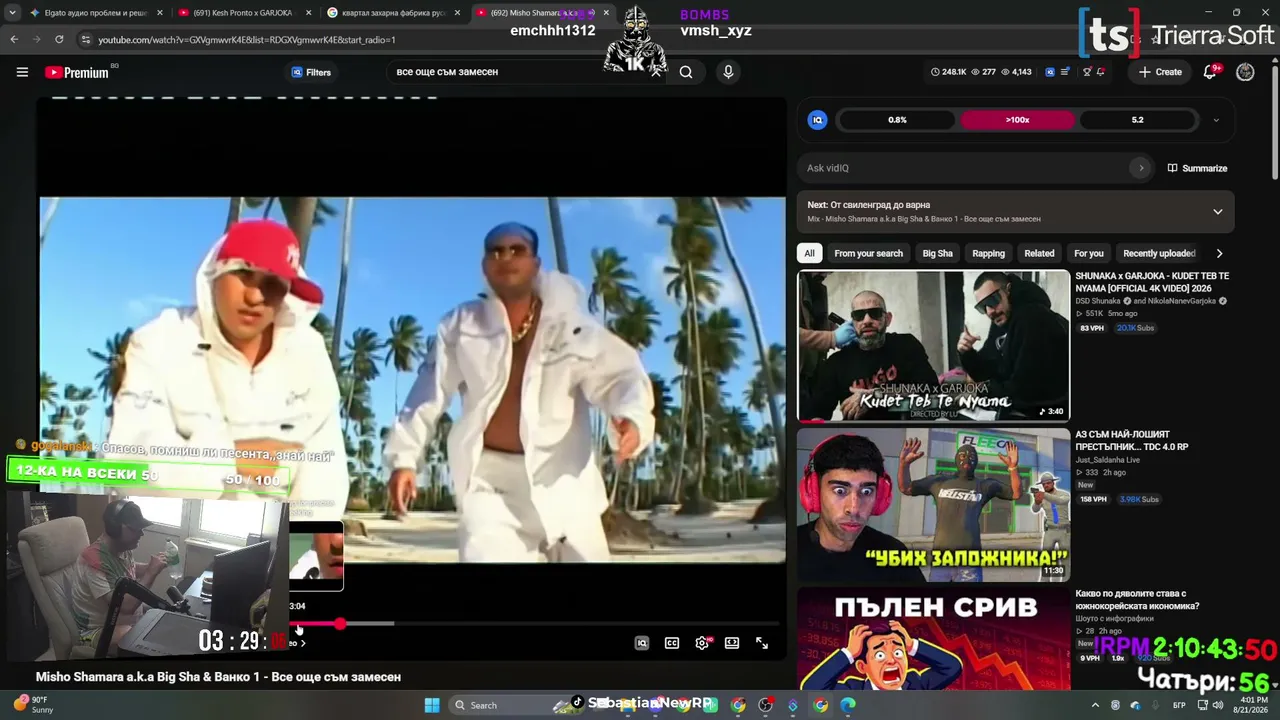Start voice search with the microphone icon
Screen dimensions: 1280x720
click(728, 72)
